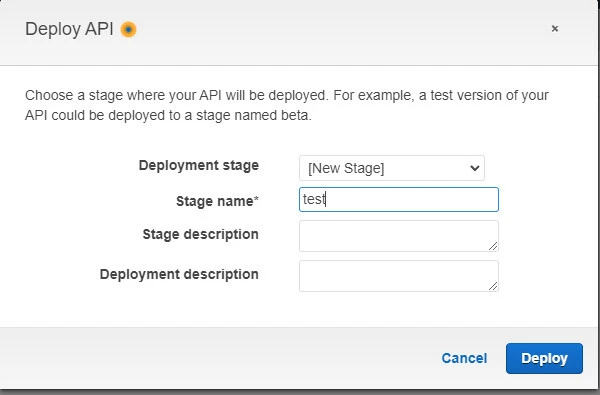The height and width of the screenshot is (395, 600).
Task: Cancel the API deployment
Action: (464, 358)
